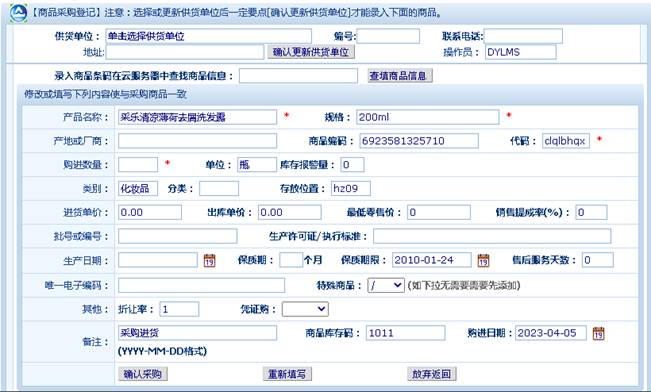The image size is (651, 392).
Task: Click the 备注 field showing 采购进货
Action: (x=197, y=333)
